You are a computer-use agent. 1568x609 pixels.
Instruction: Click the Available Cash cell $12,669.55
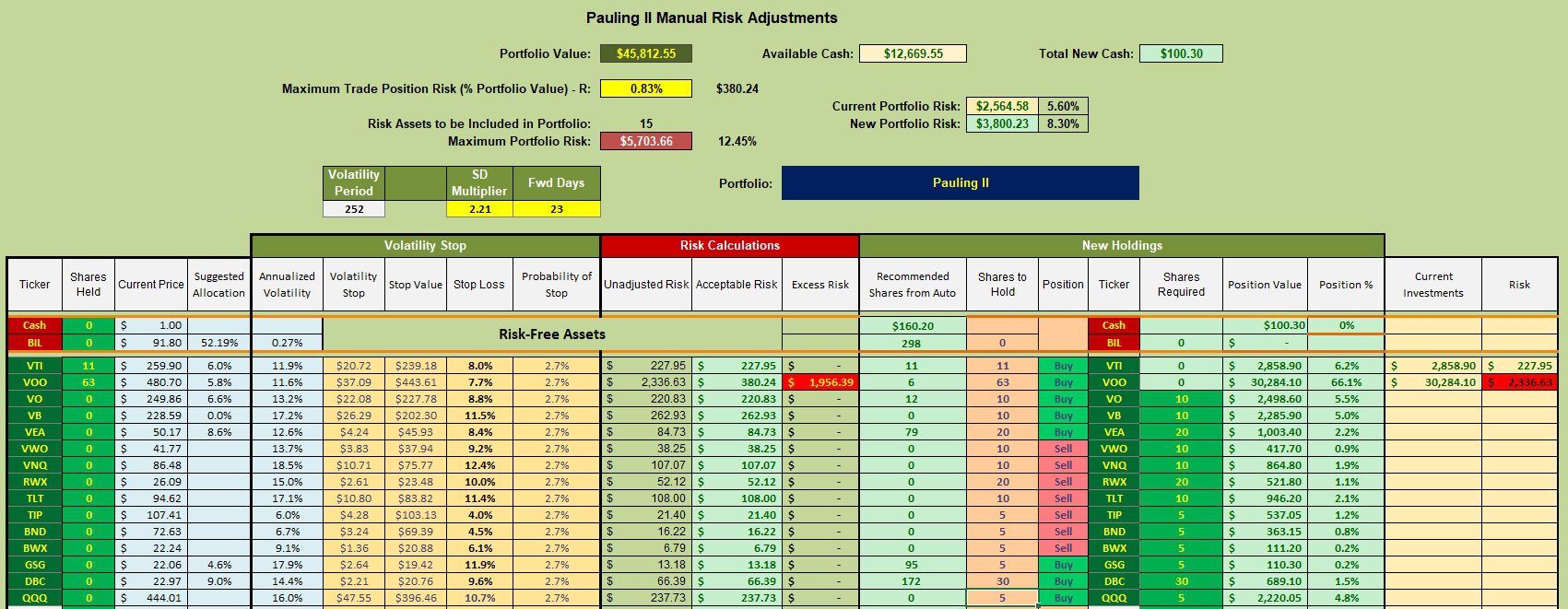[913, 53]
